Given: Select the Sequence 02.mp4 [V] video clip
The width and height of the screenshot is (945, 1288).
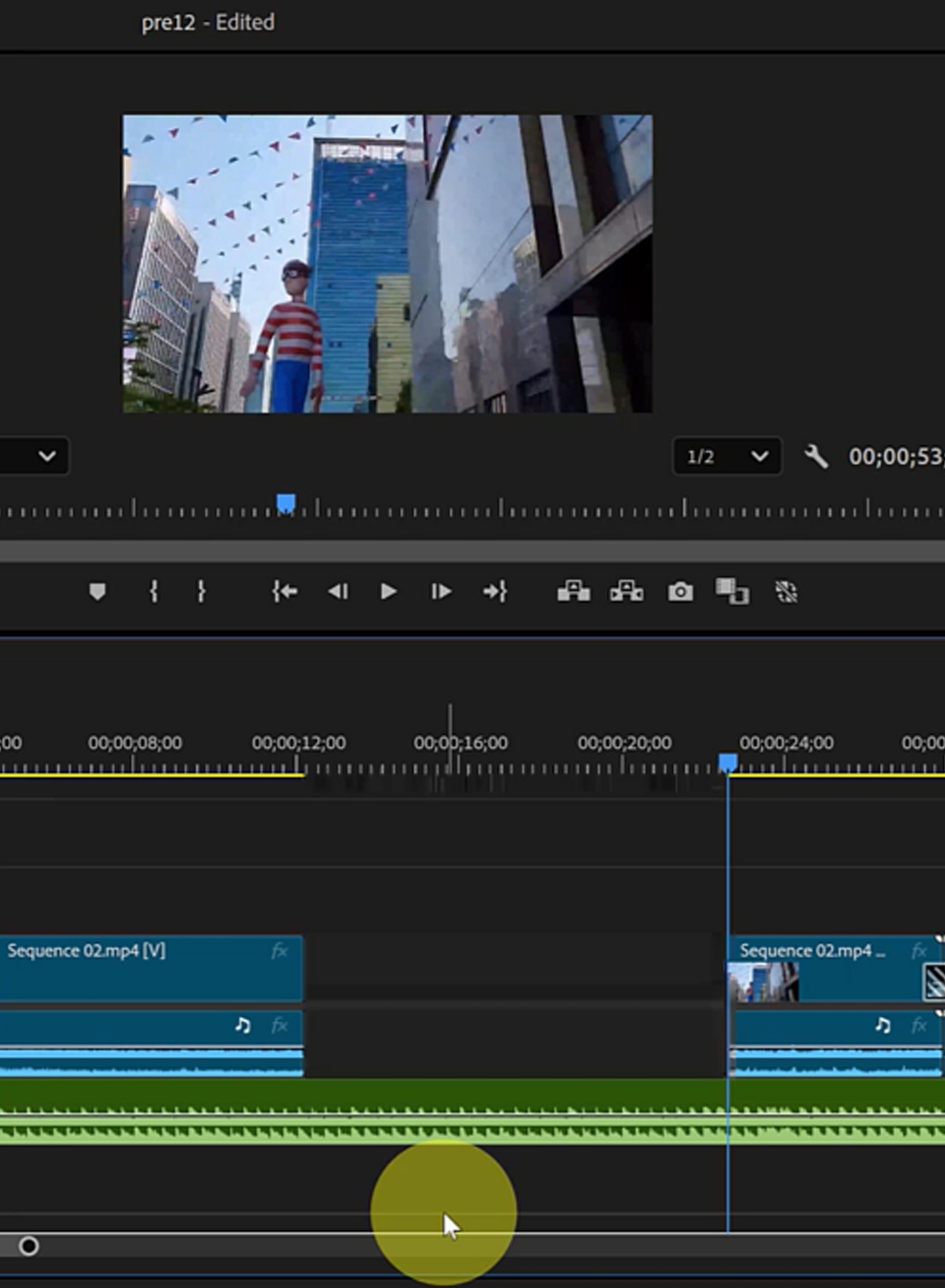Looking at the screenshot, I should click(152, 968).
